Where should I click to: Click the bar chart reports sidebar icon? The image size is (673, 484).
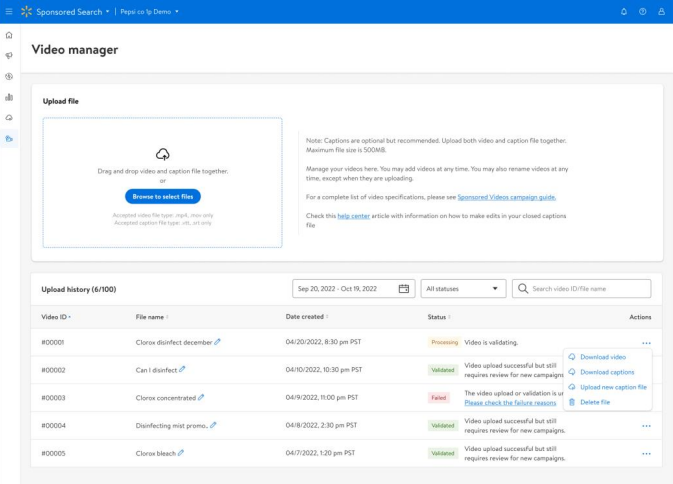pyautogui.click(x=9, y=97)
